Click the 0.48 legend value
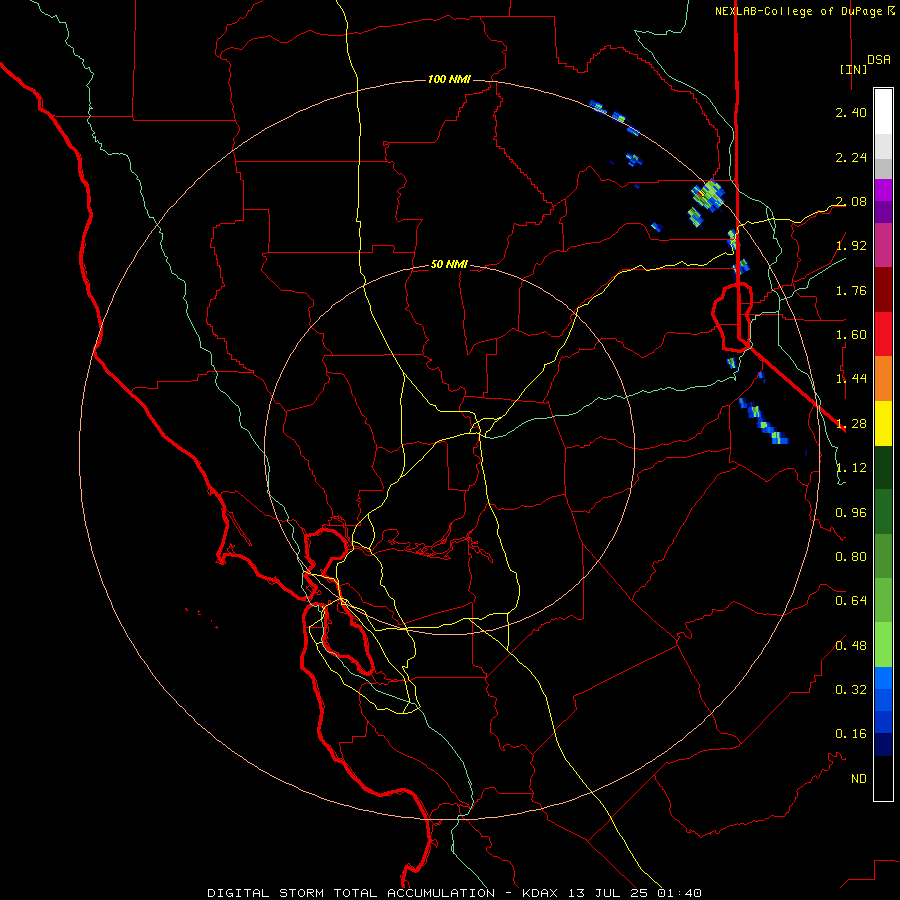This screenshot has height=900, width=900. [x=851, y=646]
